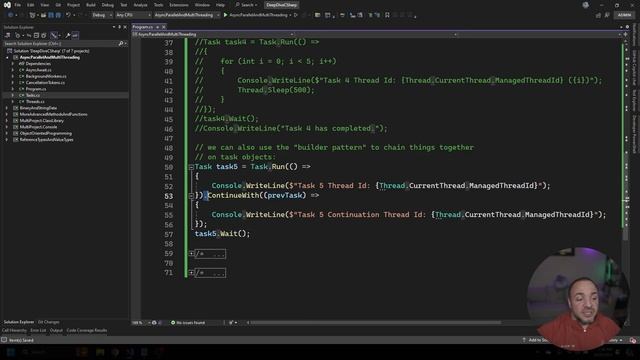
Task: Click the account profile avatar icon
Action: click(586, 5)
